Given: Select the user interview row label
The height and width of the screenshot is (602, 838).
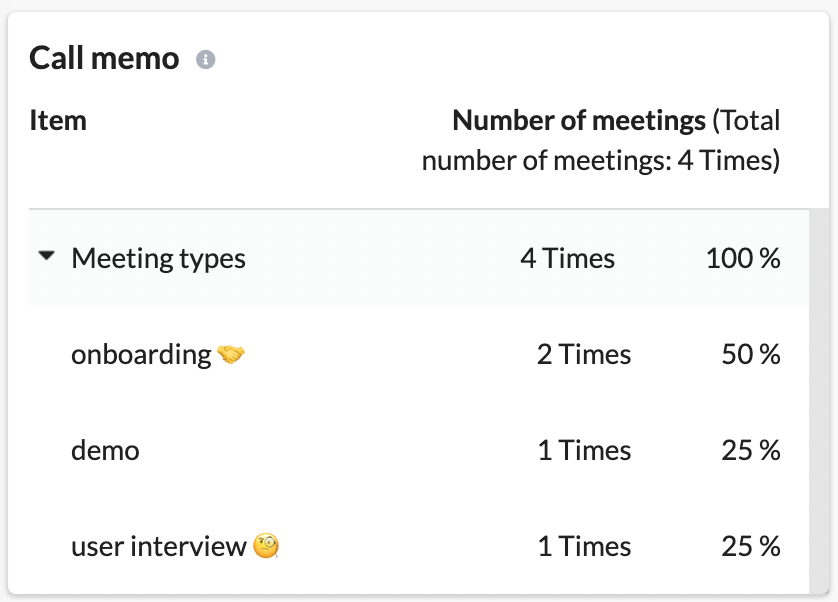Looking at the screenshot, I should pos(159,546).
